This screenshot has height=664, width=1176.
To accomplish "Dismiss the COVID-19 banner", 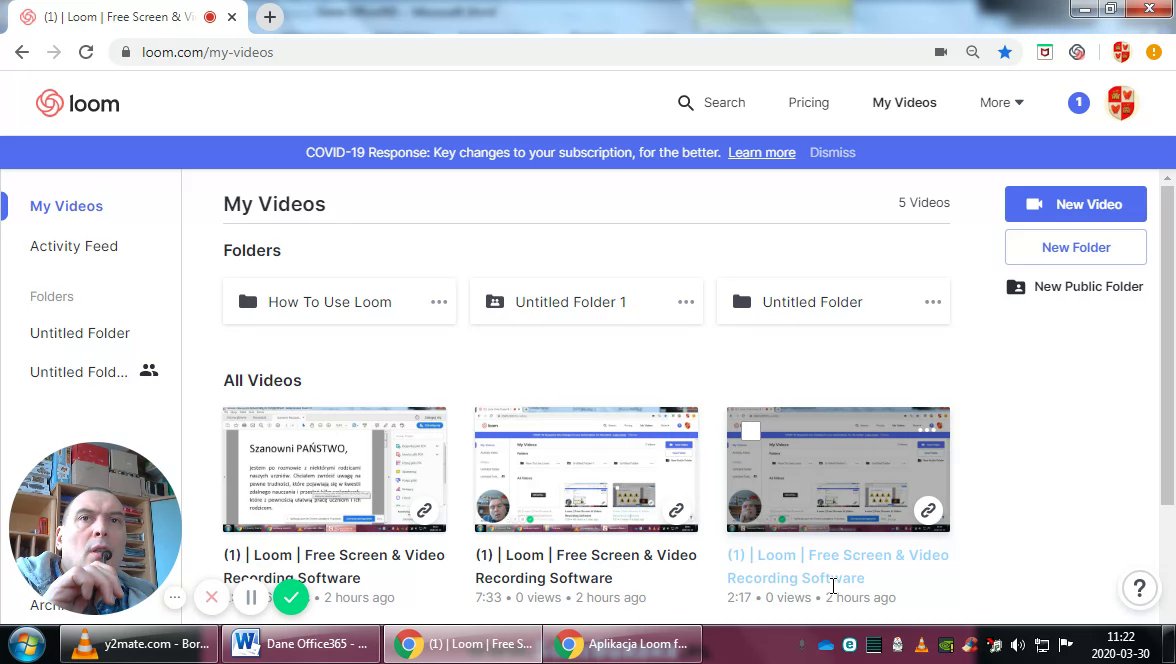I will (832, 152).
